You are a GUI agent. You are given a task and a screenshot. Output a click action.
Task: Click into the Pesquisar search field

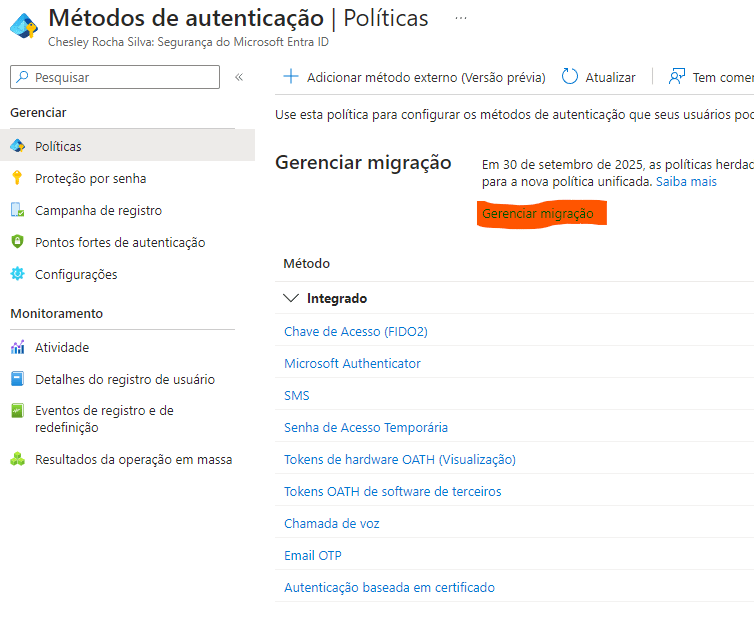pos(120,77)
